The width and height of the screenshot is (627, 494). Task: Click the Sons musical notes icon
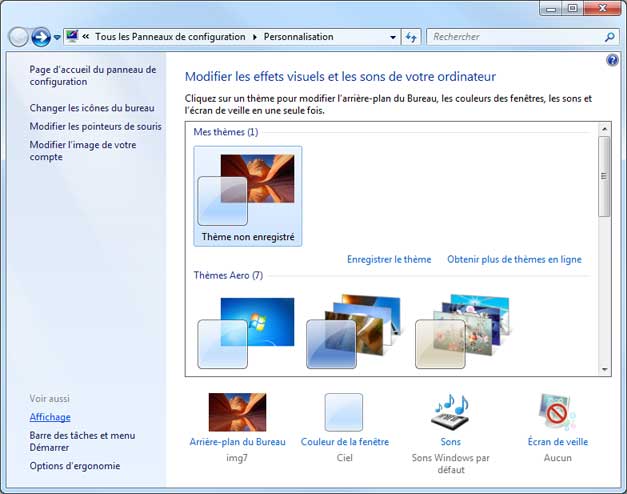point(451,412)
